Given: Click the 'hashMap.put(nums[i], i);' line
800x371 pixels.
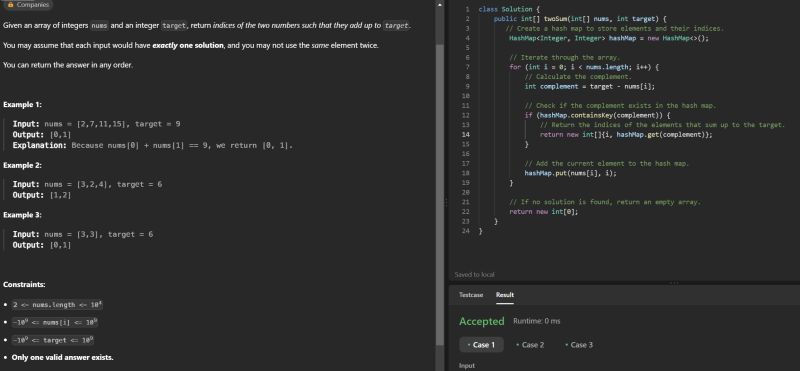Looking at the screenshot, I should (570, 173).
